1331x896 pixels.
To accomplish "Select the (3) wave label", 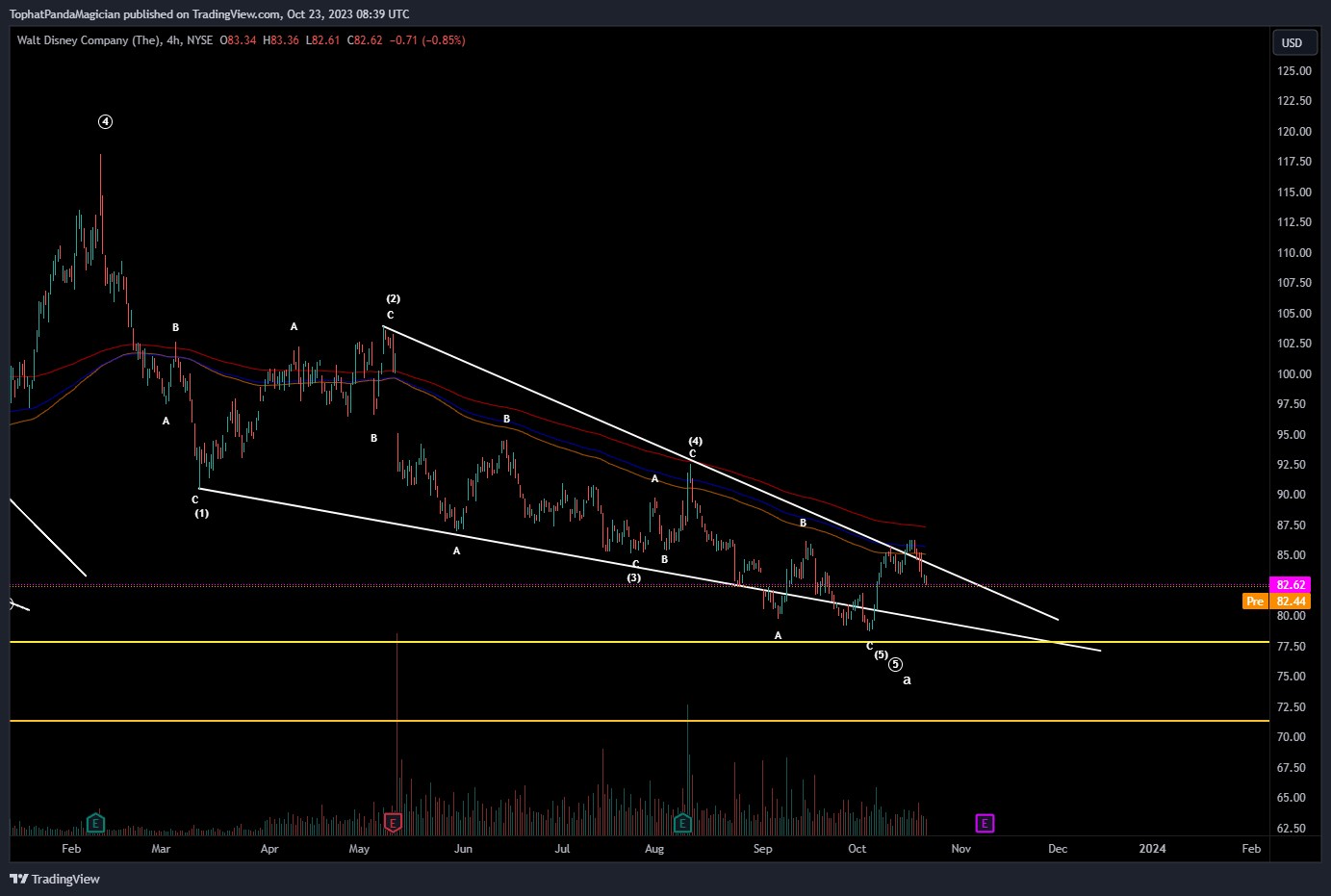I will (634, 577).
